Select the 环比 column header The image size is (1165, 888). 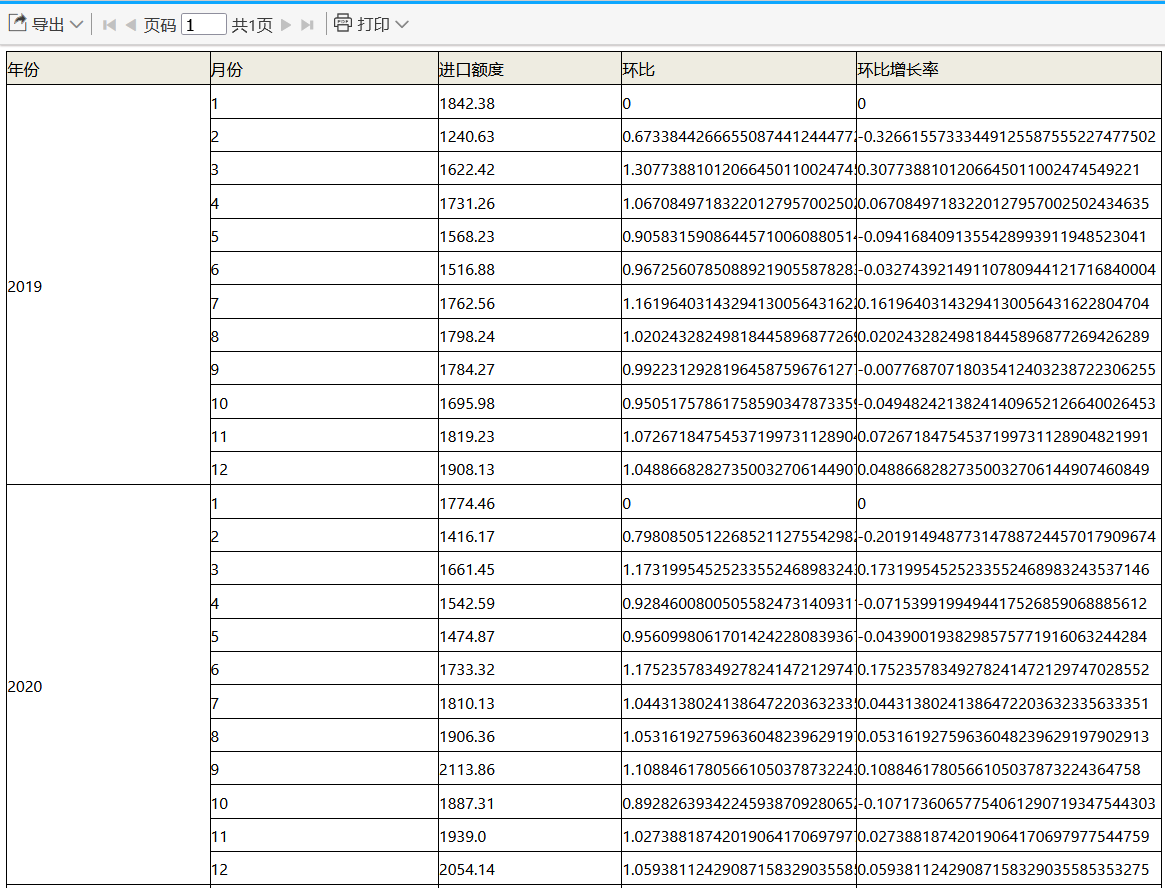coord(739,69)
